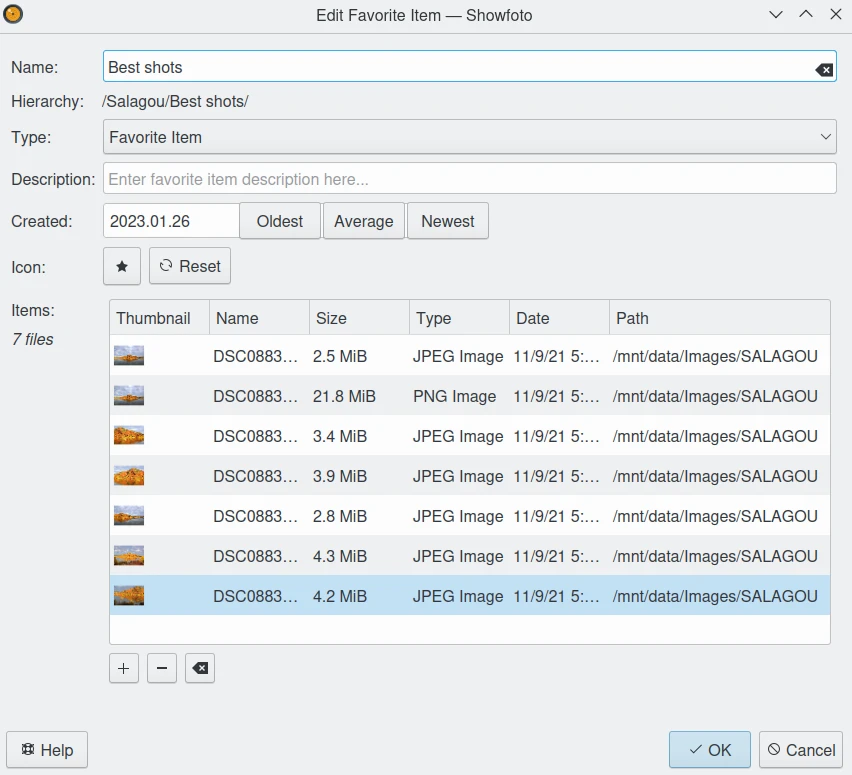Expand the Type dropdown
The height and width of the screenshot is (775, 852).
pyautogui.click(x=469, y=137)
